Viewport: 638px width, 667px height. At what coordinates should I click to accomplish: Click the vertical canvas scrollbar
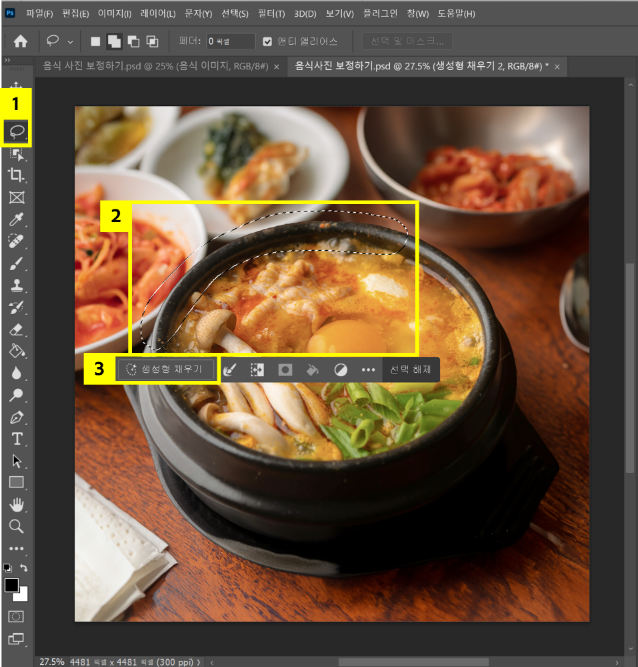[x=630, y=368]
